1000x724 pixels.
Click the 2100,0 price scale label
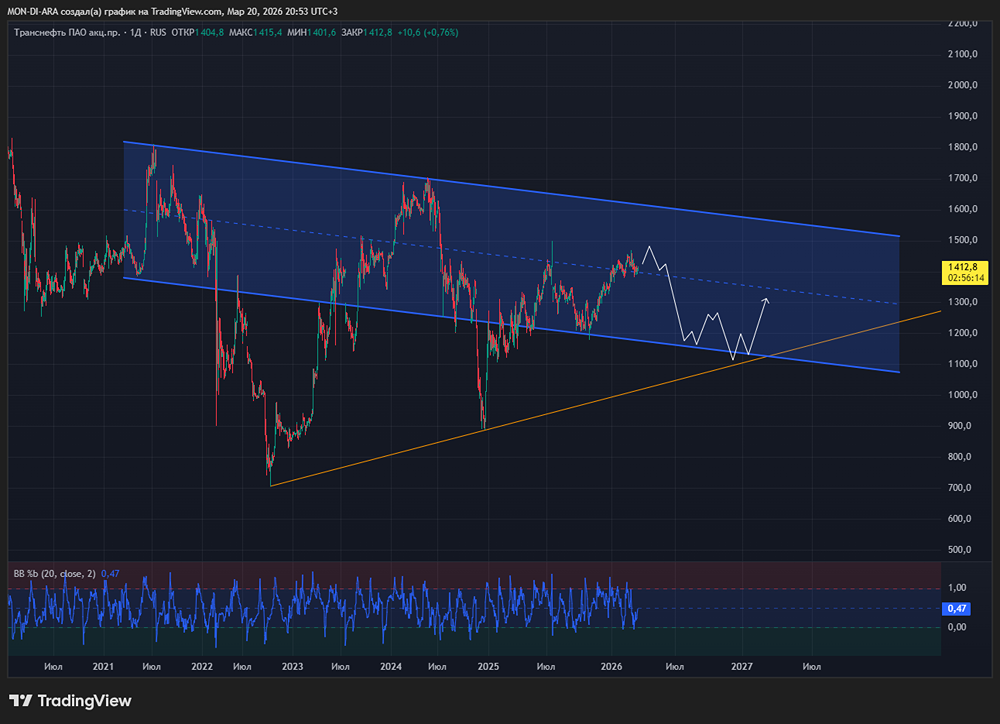(962, 54)
